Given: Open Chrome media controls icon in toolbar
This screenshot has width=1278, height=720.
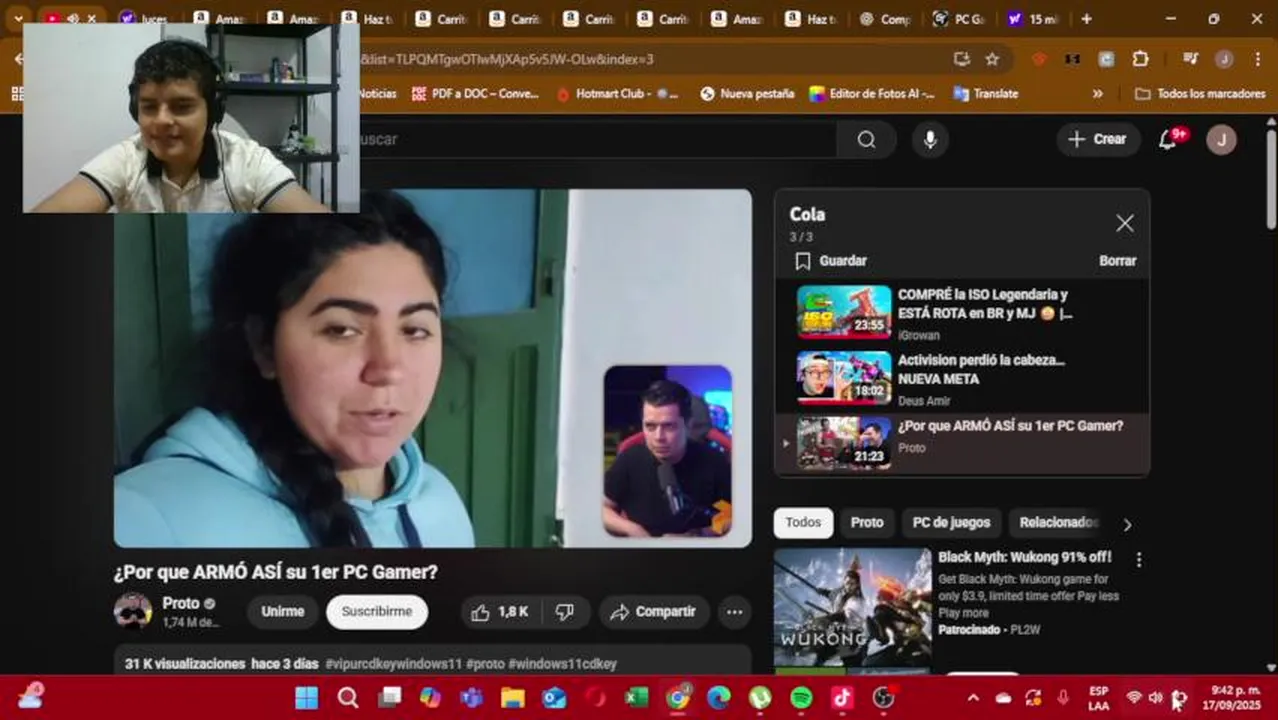Looking at the screenshot, I should pyautogui.click(x=1190, y=59).
